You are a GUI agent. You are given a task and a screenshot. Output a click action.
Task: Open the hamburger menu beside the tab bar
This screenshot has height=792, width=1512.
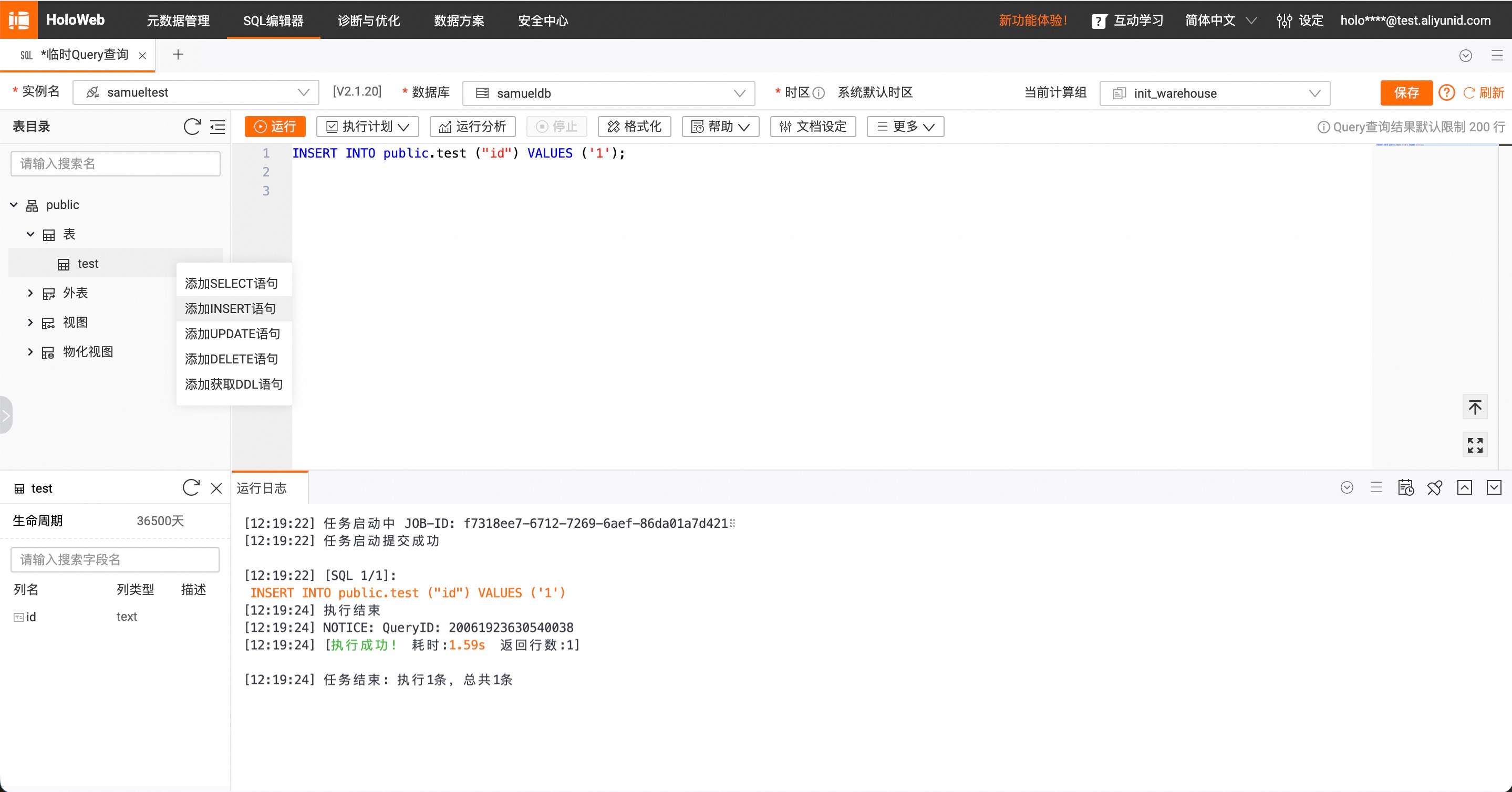(1497, 55)
